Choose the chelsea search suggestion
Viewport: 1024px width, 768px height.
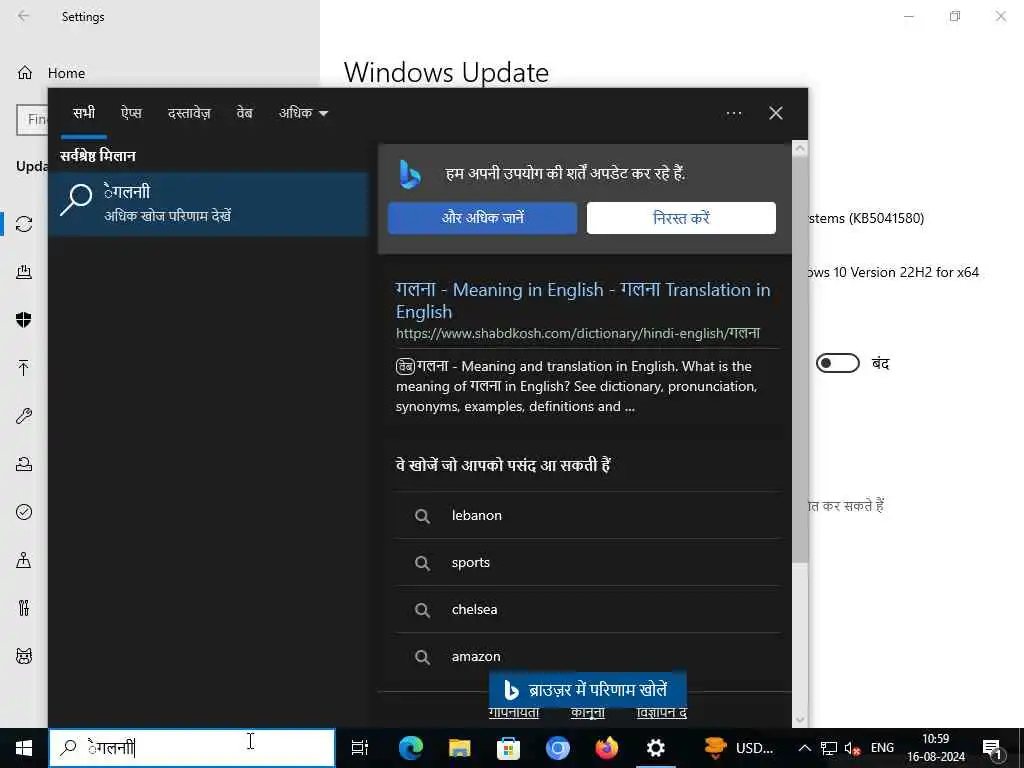click(587, 609)
